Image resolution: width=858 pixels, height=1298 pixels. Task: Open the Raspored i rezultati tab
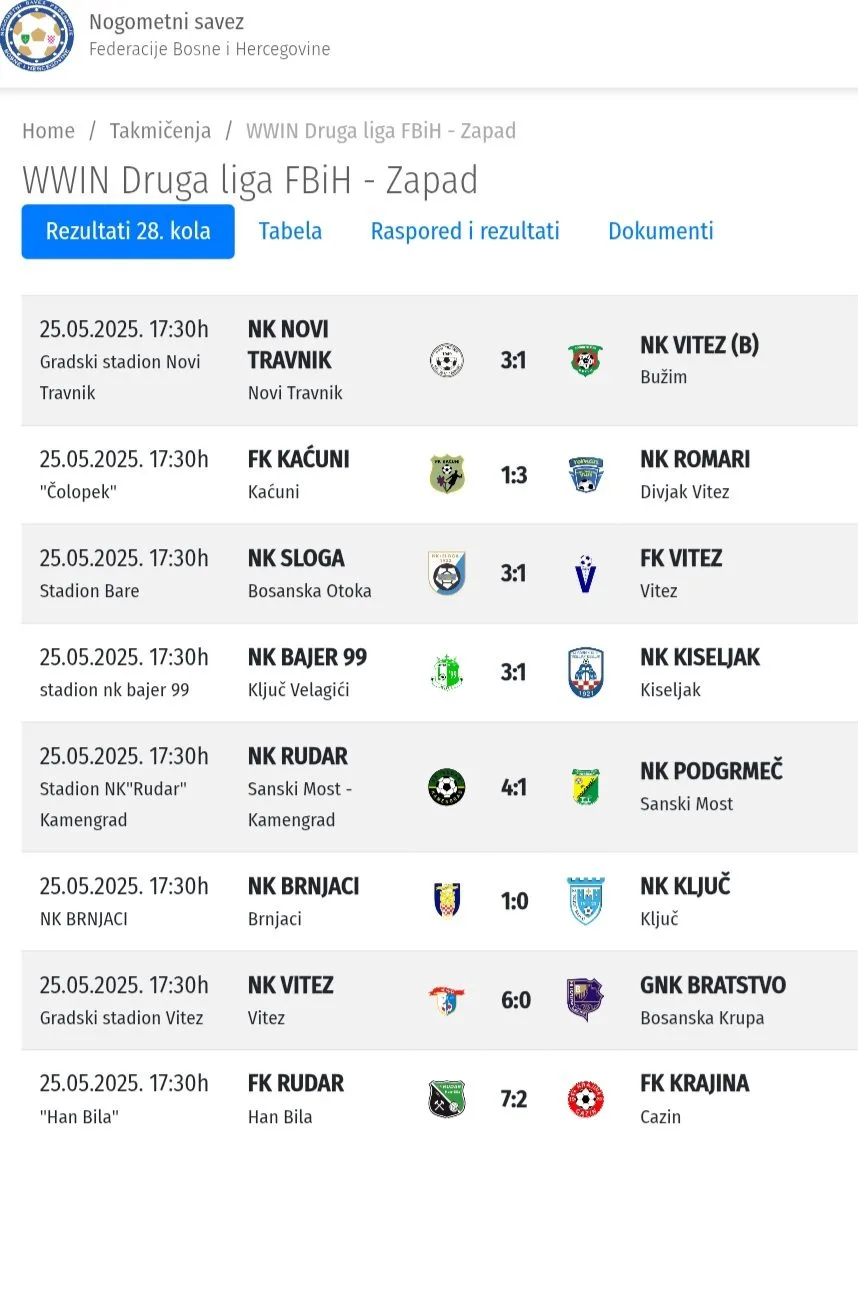(x=465, y=232)
